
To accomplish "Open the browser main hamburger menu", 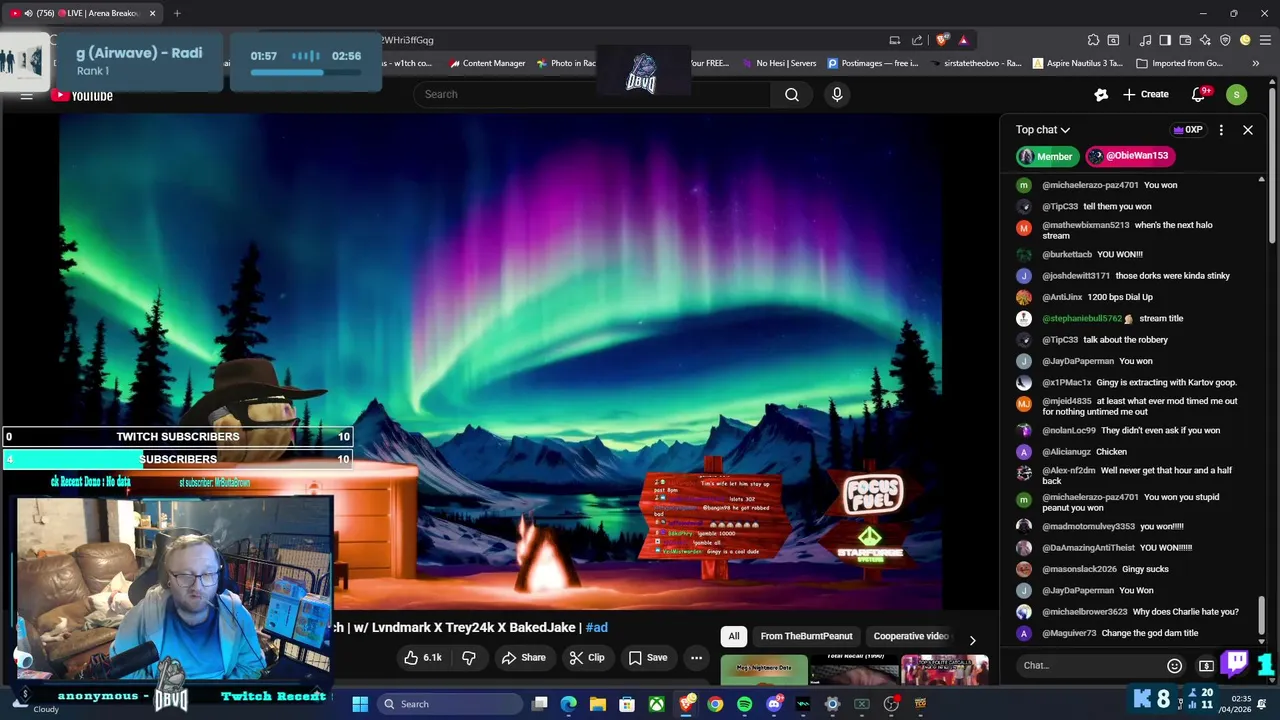I will (1265, 40).
